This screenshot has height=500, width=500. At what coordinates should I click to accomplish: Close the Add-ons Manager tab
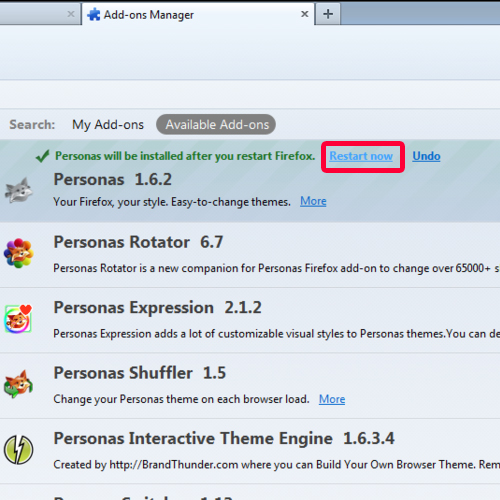coord(305,14)
